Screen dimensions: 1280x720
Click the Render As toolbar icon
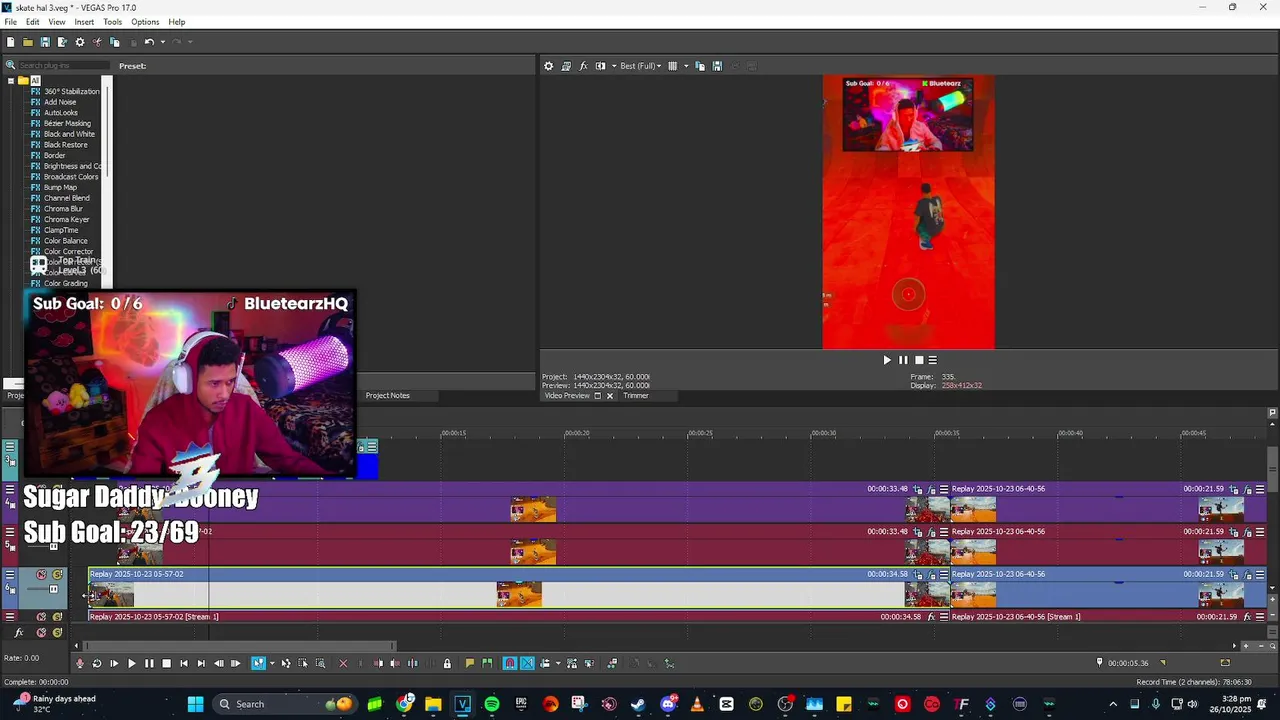point(62,42)
